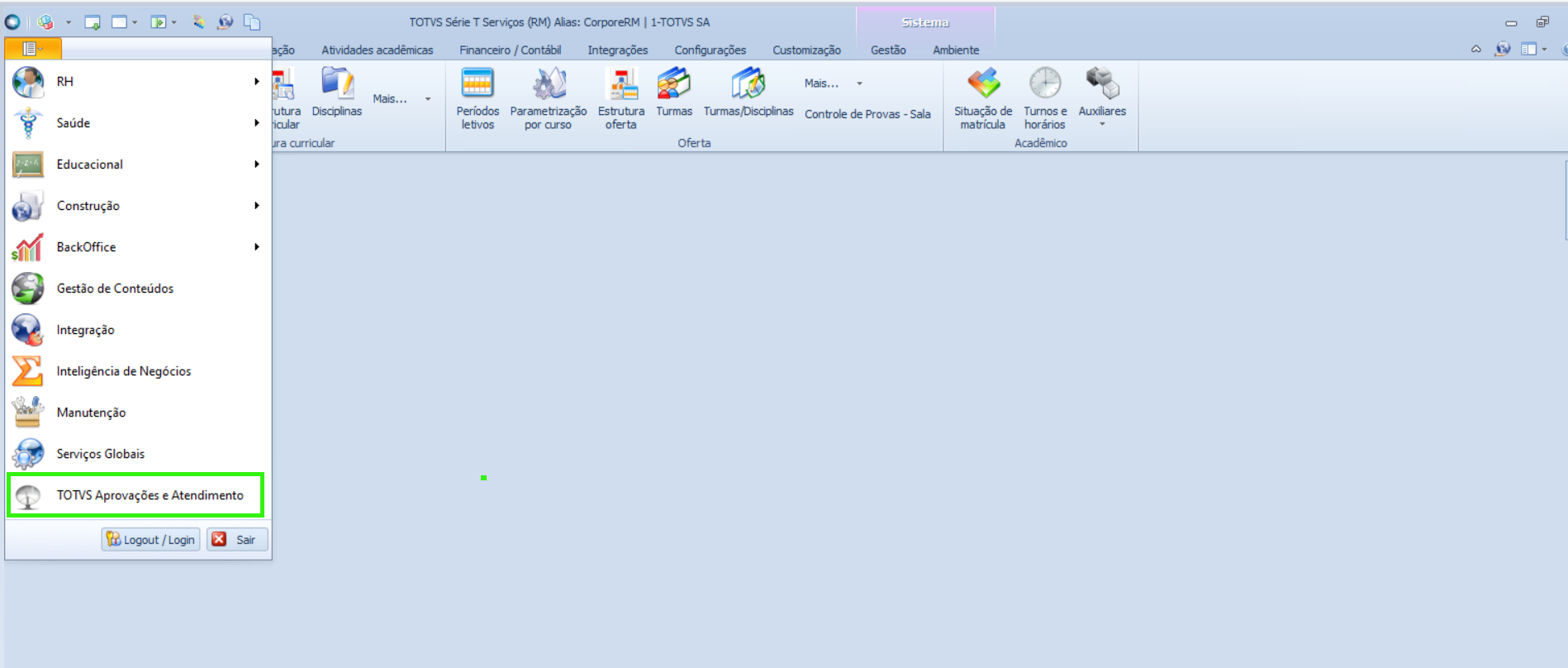Open Educacional chalkboard icon

pyautogui.click(x=28, y=165)
